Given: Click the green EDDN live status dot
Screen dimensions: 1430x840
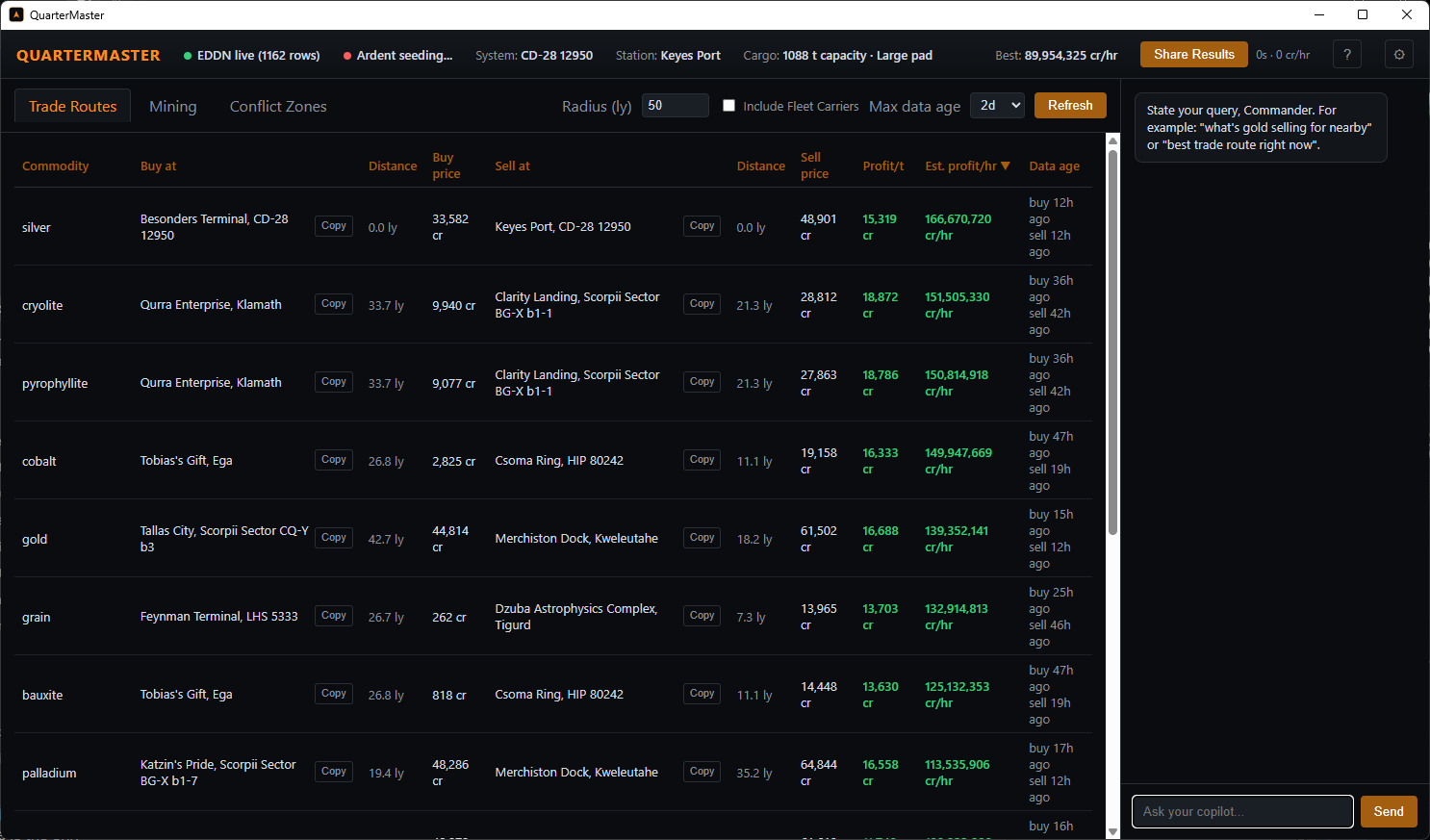Looking at the screenshot, I should 188,56.
